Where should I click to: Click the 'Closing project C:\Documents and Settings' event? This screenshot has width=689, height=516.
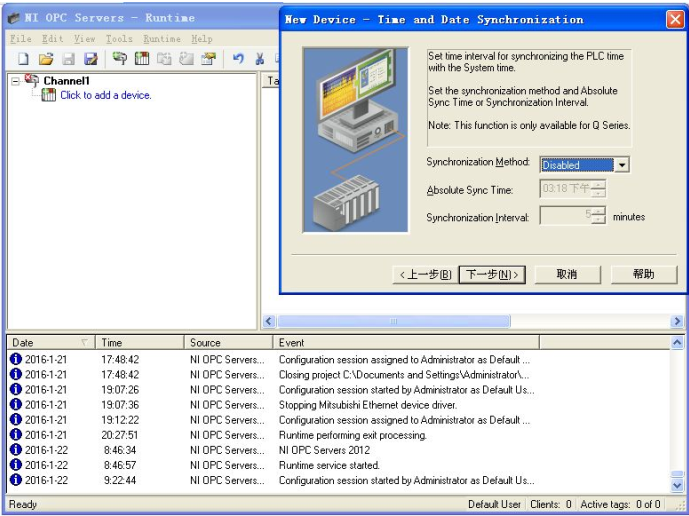(404, 375)
